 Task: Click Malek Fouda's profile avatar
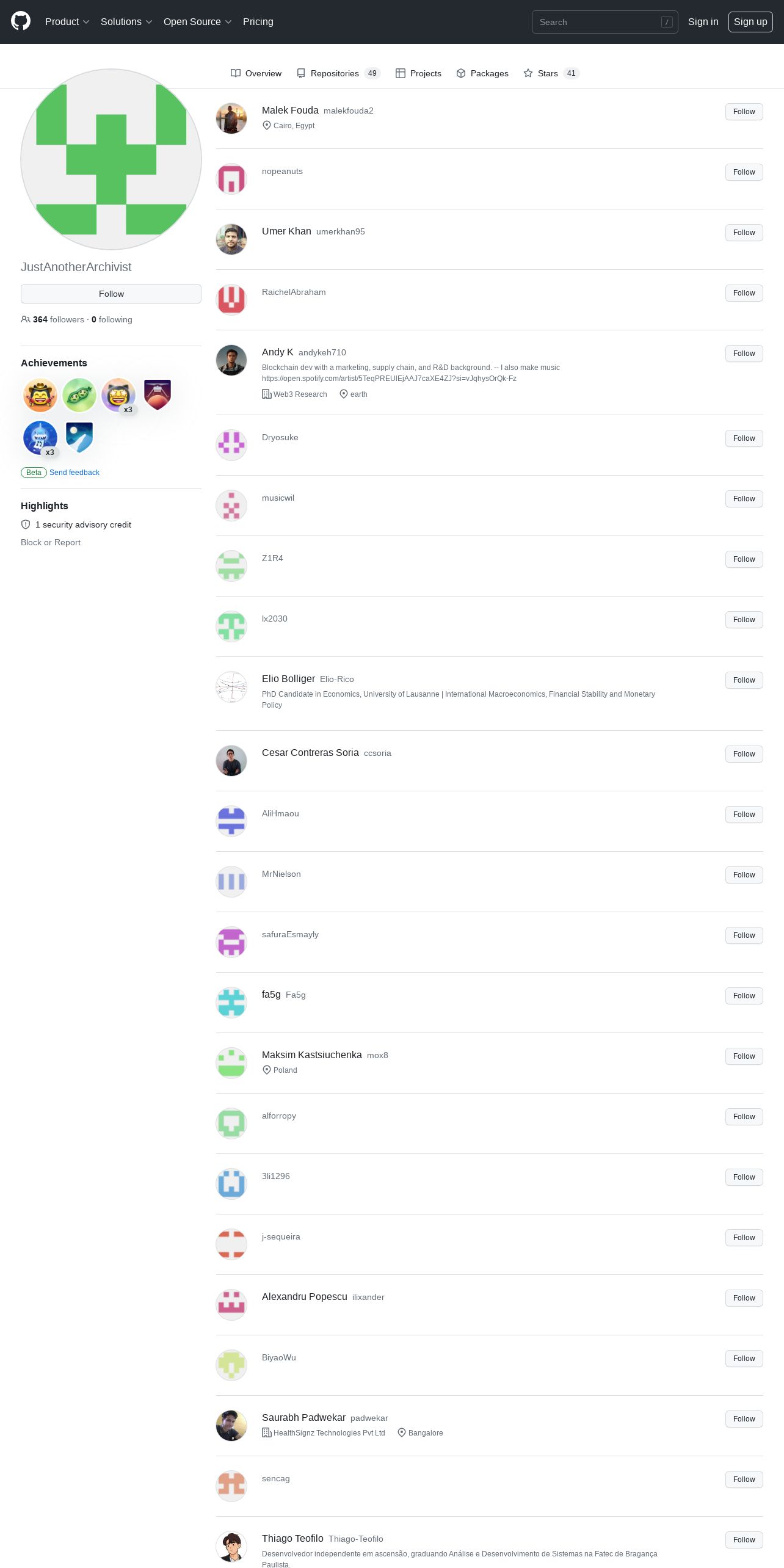coord(231,118)
